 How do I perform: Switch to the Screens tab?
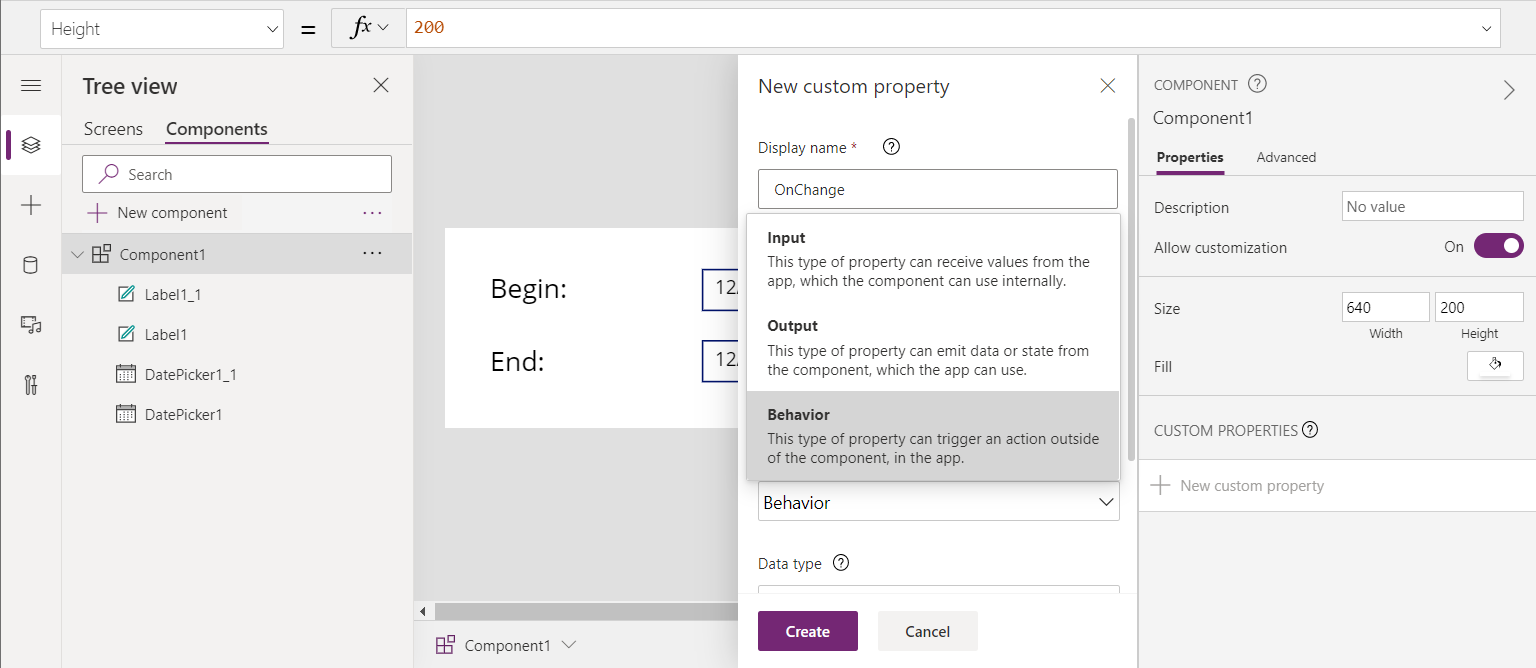pos(113,129)
